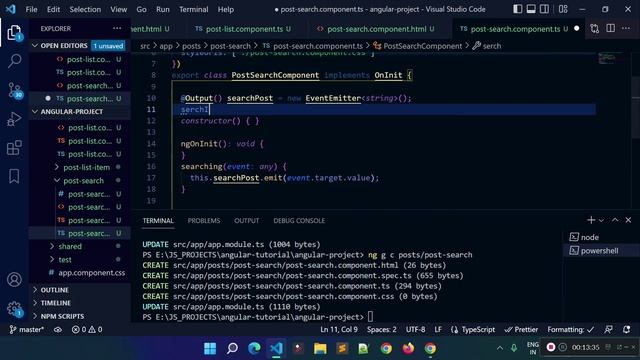Open editor more actions ellipsis
The height and width of the screenshot is (360, 640).
click(x=626, y=28)
